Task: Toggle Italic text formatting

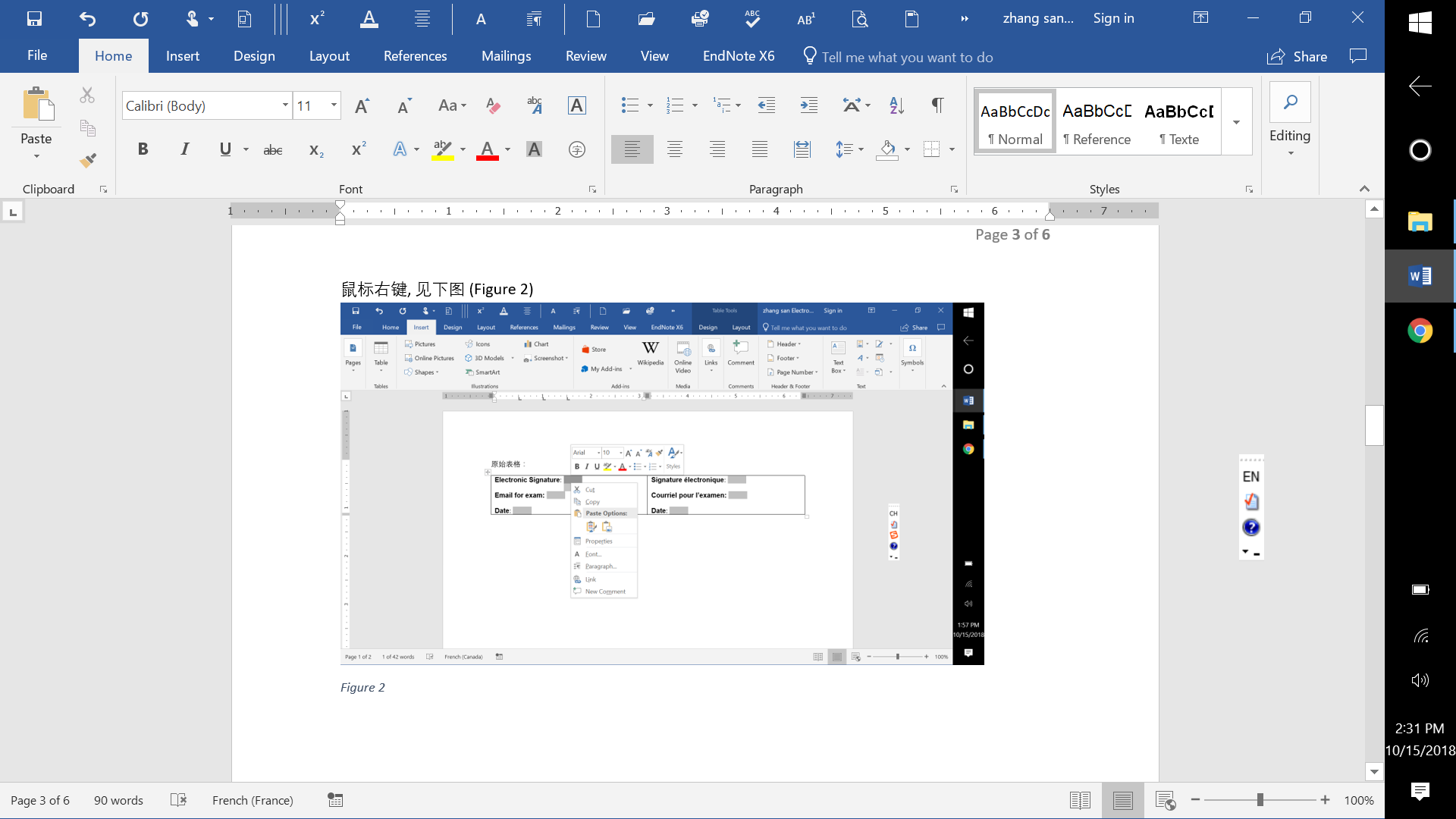Action: pyautogui.click(x=184, y=149)
